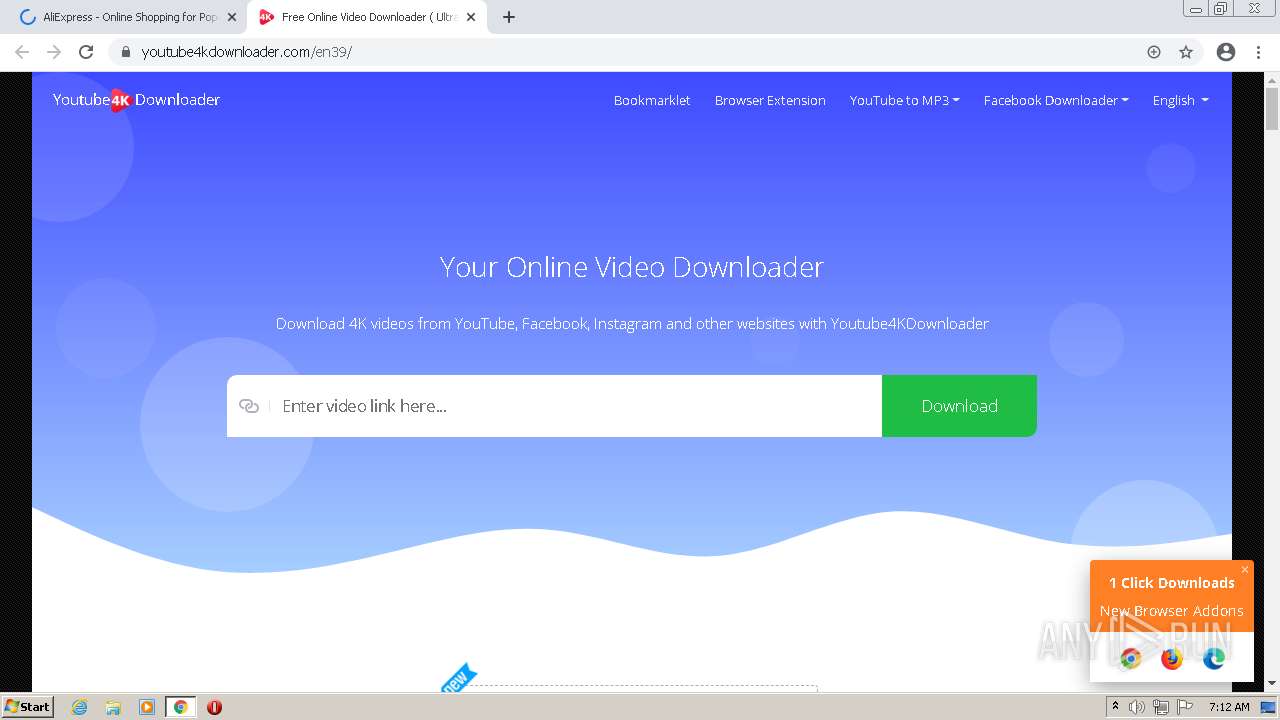
Task: Open a new browser tab with plus button
Action: click(509, 17)
